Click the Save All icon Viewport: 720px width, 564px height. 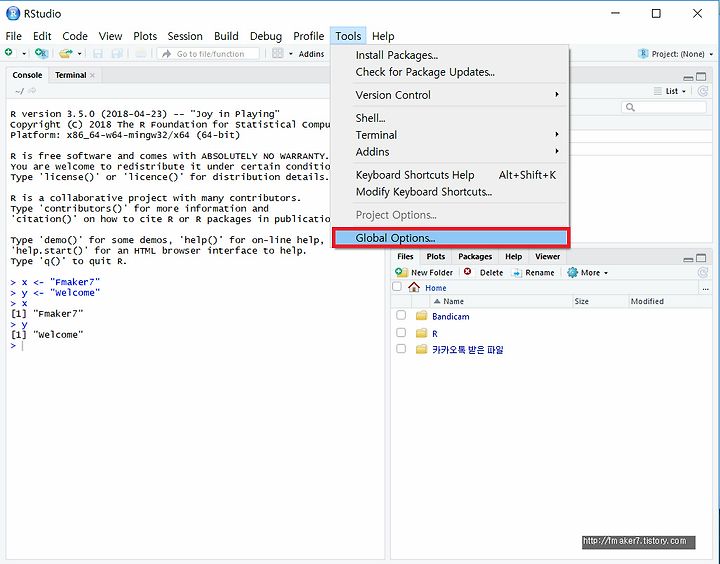[117, 54]
